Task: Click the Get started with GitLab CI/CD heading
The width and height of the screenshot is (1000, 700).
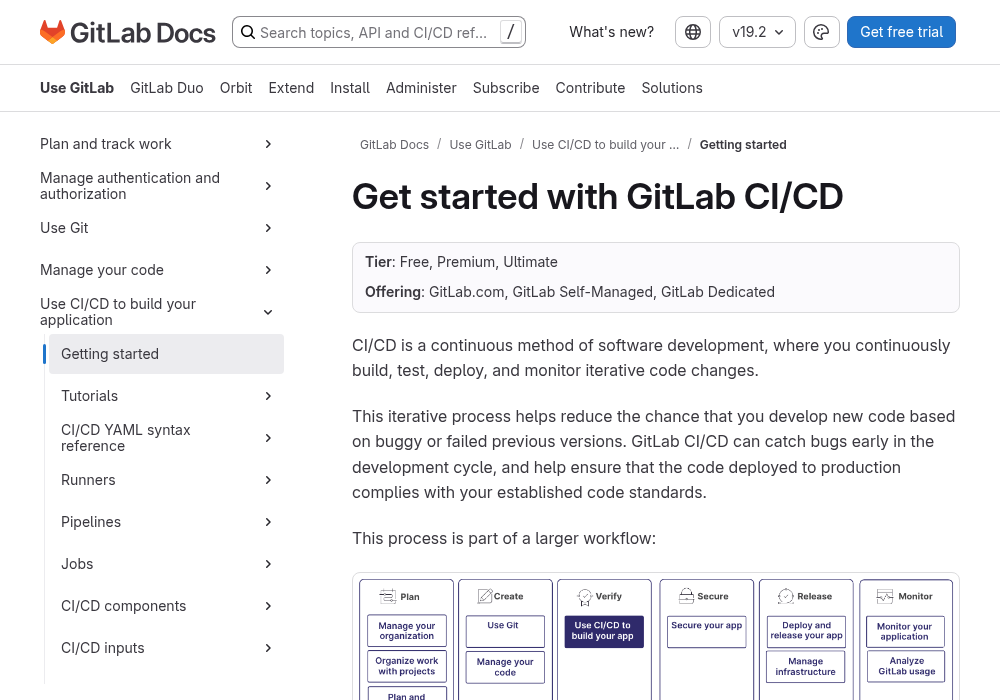Action: [x=598, y=196]
